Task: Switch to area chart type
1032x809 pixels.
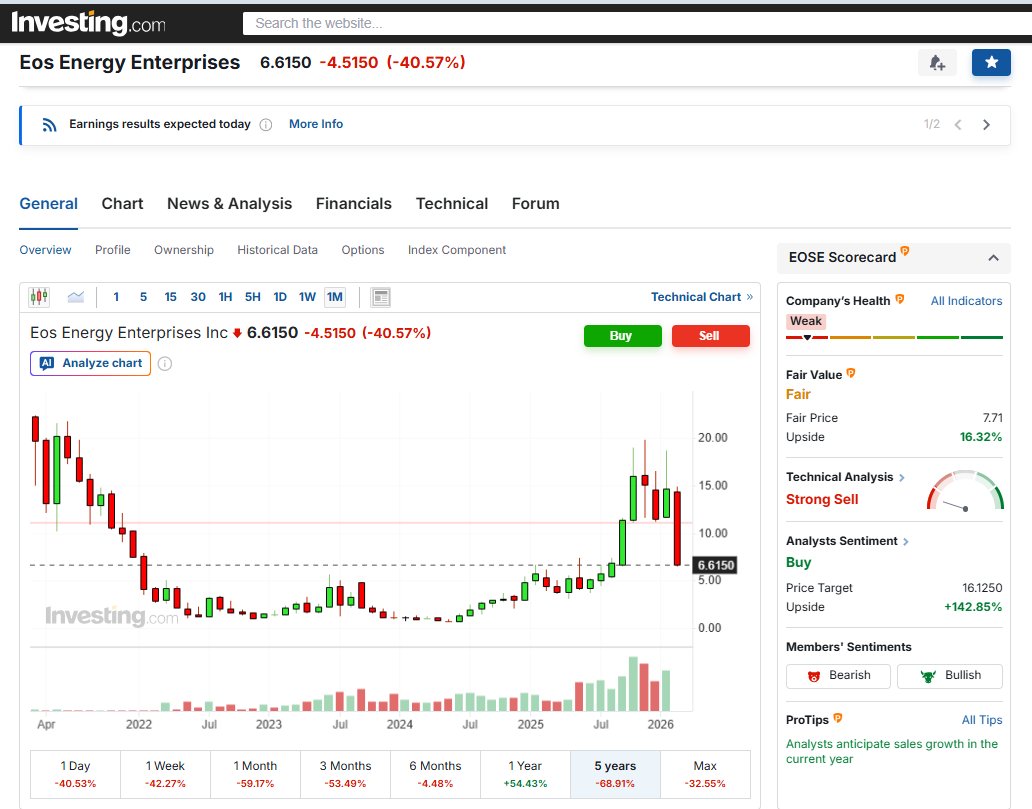Action: coord(76,297)
